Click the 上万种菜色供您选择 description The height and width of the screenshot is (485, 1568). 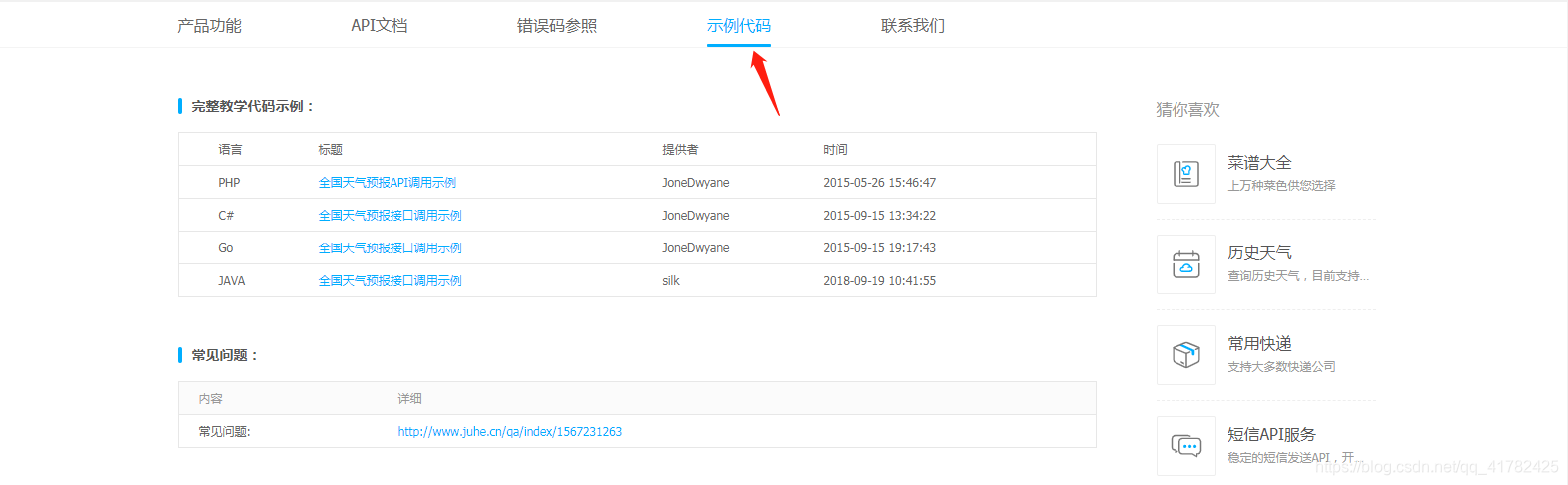[1281, 186]
